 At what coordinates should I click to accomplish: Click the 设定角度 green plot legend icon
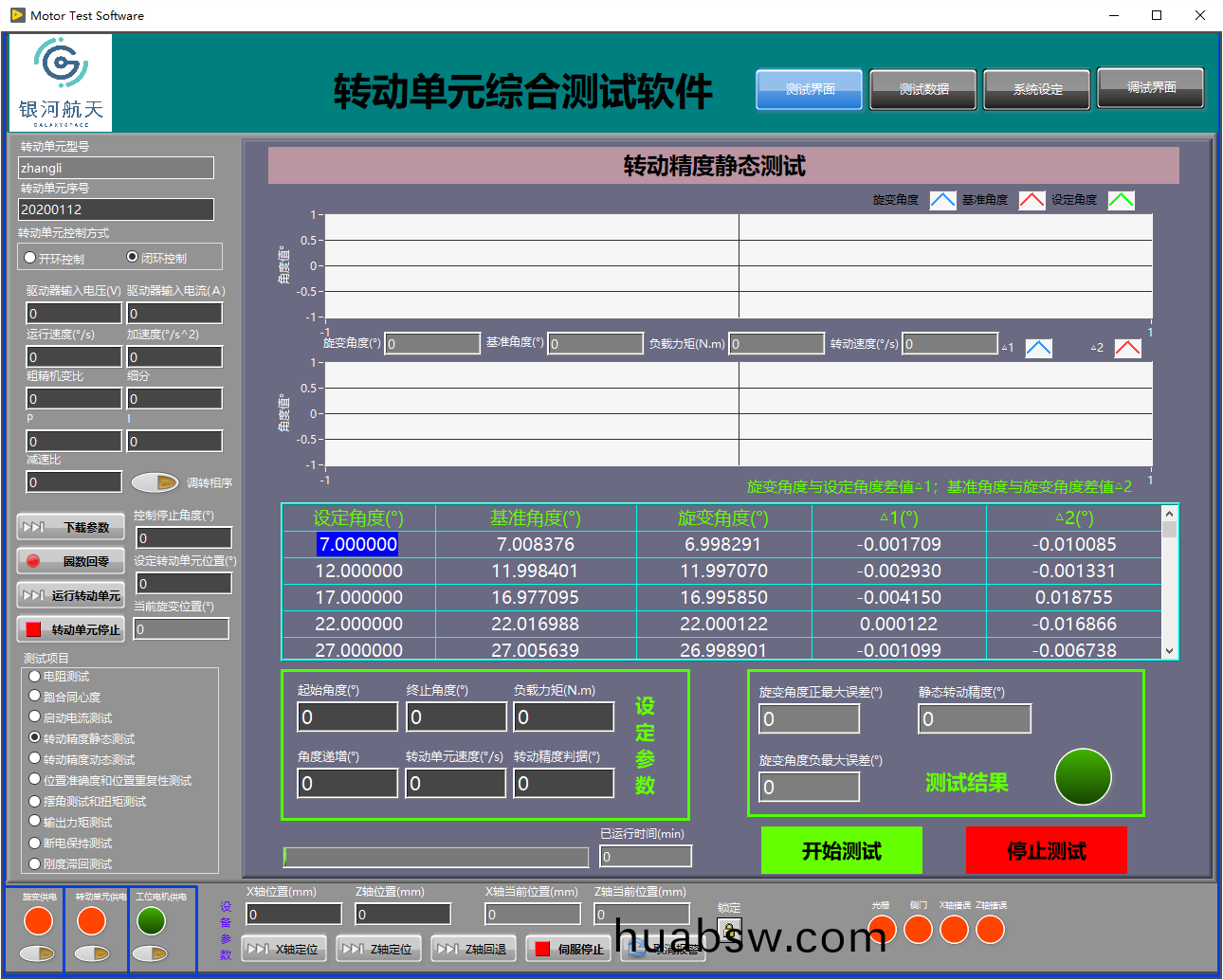click(x=1121, y=200)
